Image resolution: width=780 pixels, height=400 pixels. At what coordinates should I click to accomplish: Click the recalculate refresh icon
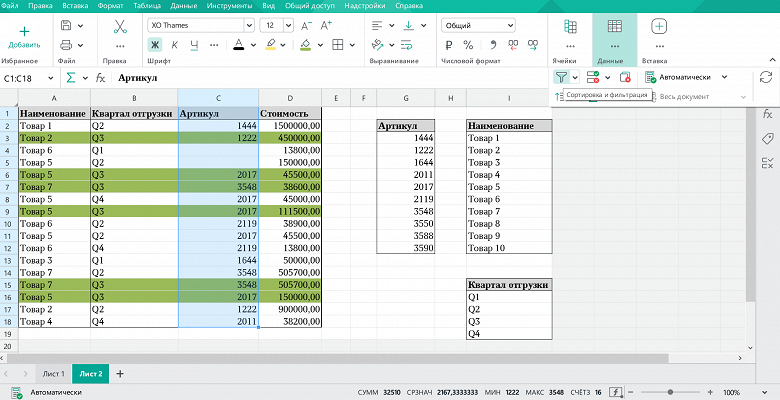766,77
